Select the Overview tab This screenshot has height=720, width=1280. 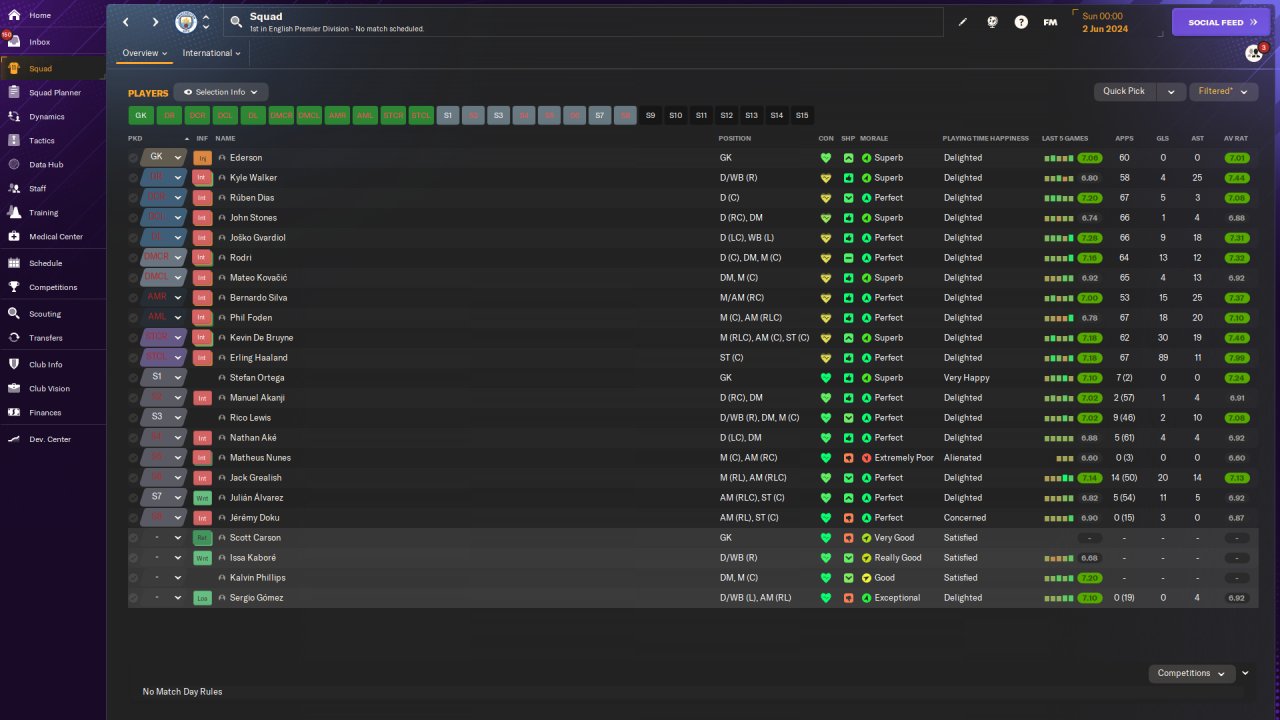pos(145,53)
